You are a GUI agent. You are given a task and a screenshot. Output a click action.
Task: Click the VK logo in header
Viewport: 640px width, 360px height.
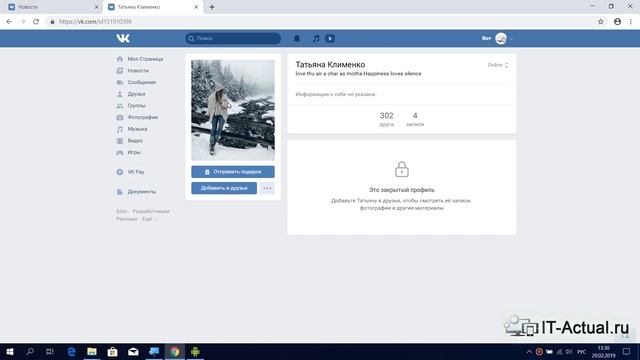tap(123, 38)
